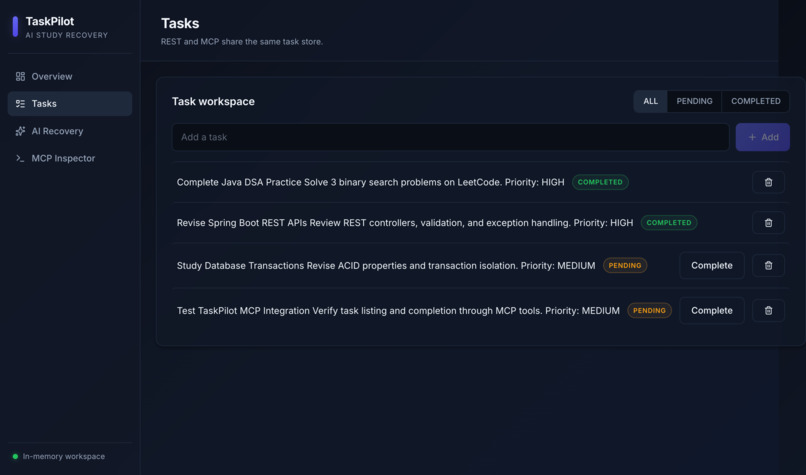Click PENDING badge on MCP Integration task
The width and height of the screenshot is (806, 475).
coord(649,310)
